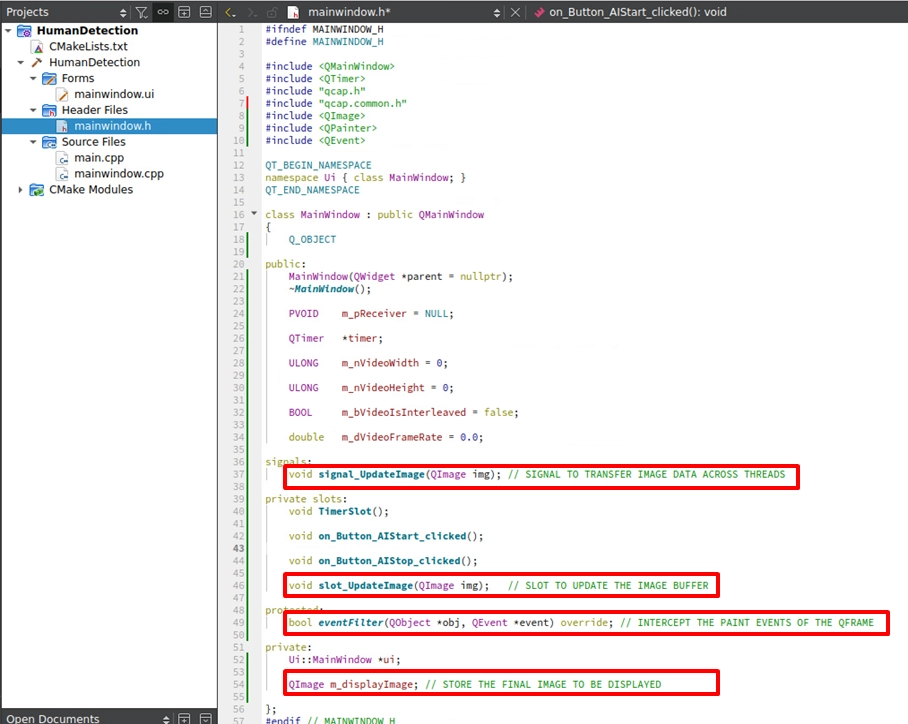The width and height of the screenshot is (908, 724).
Task: Click the 'private slots:' label
Action: pyautogui.click(x=306, y=499)
